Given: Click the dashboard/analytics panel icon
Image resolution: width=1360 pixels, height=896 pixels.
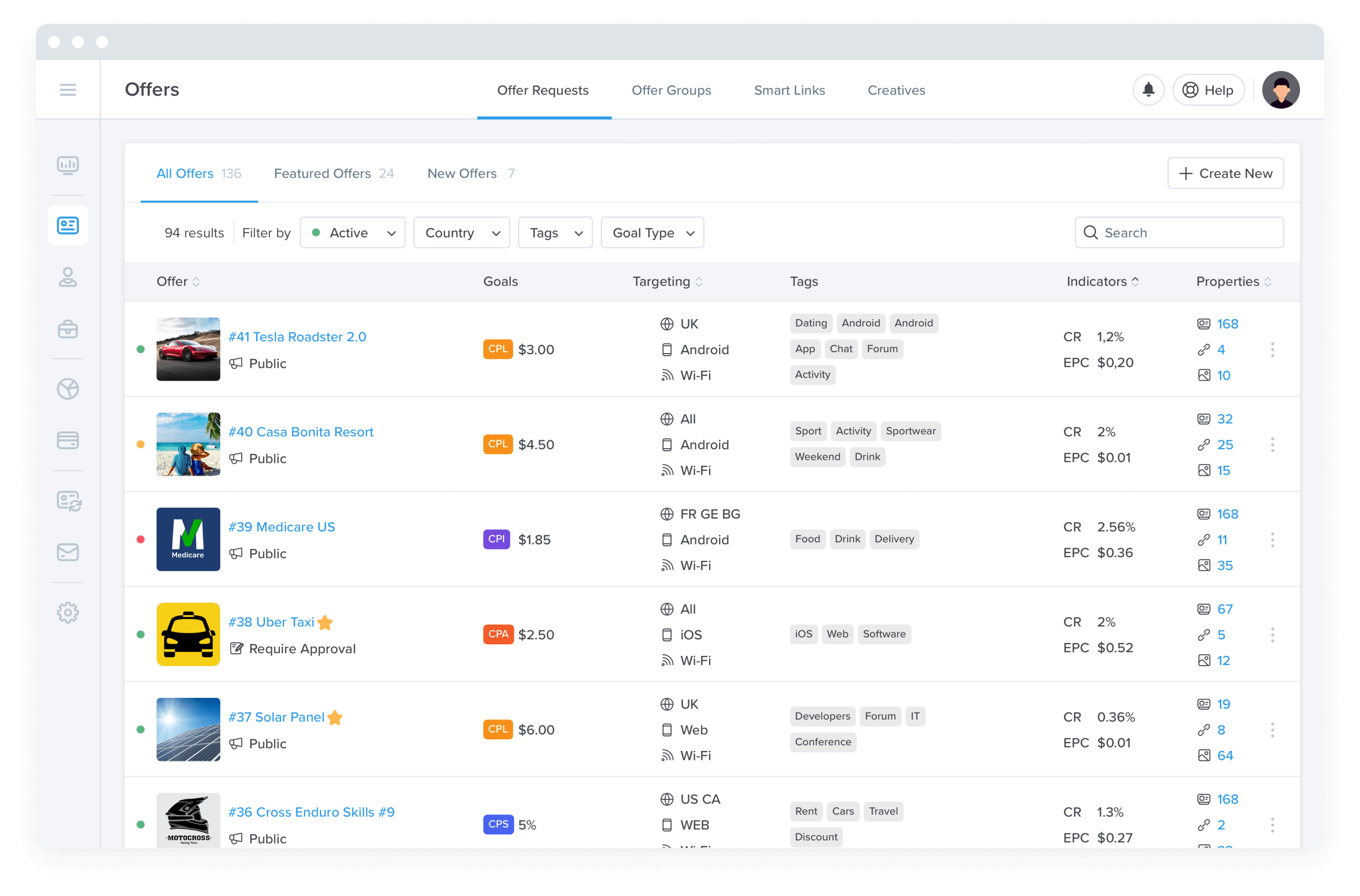Looking at the screenshot, I should tap(68, 165).
